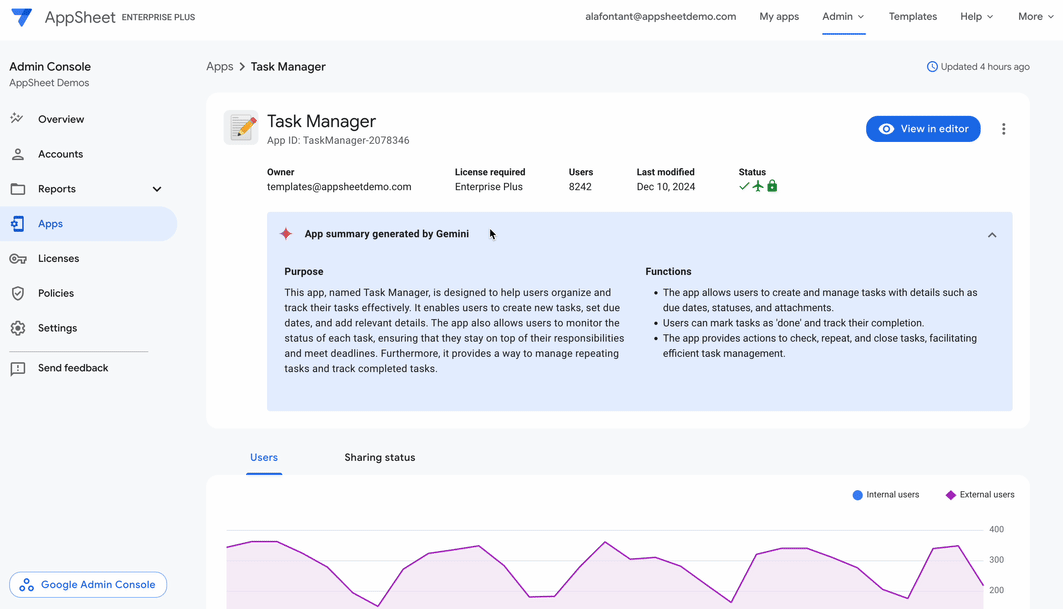Click the View in editor button
The image size is (1063, 609).
[922, 129]
